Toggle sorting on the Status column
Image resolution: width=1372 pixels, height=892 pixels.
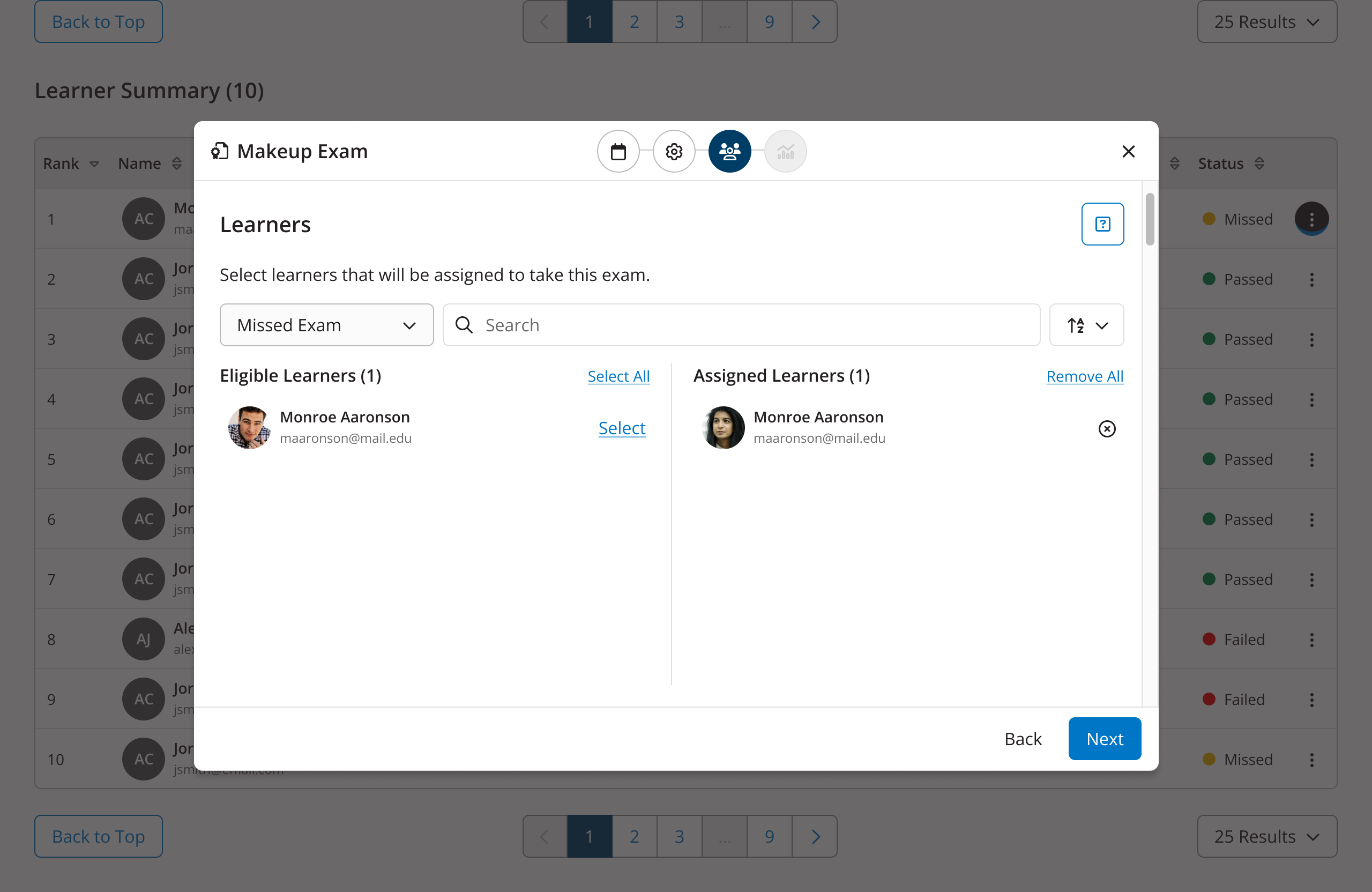1259,163
